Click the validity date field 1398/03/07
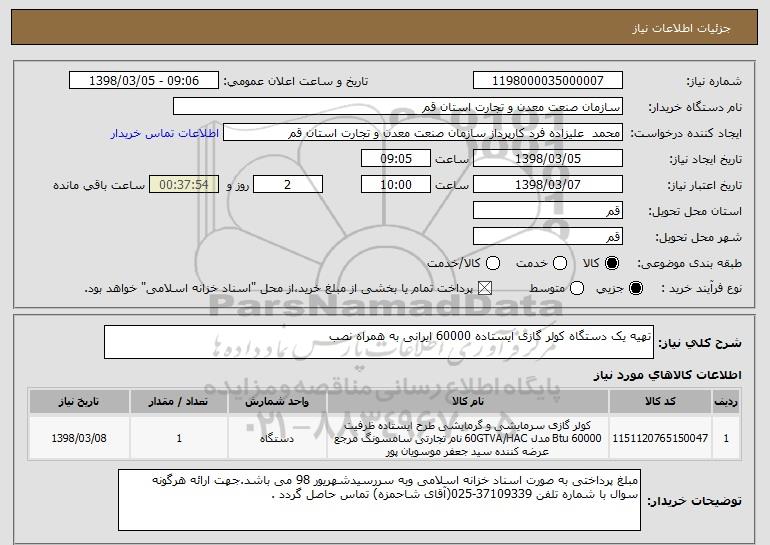This screenshot has width=770, height=545. point(548,185)
